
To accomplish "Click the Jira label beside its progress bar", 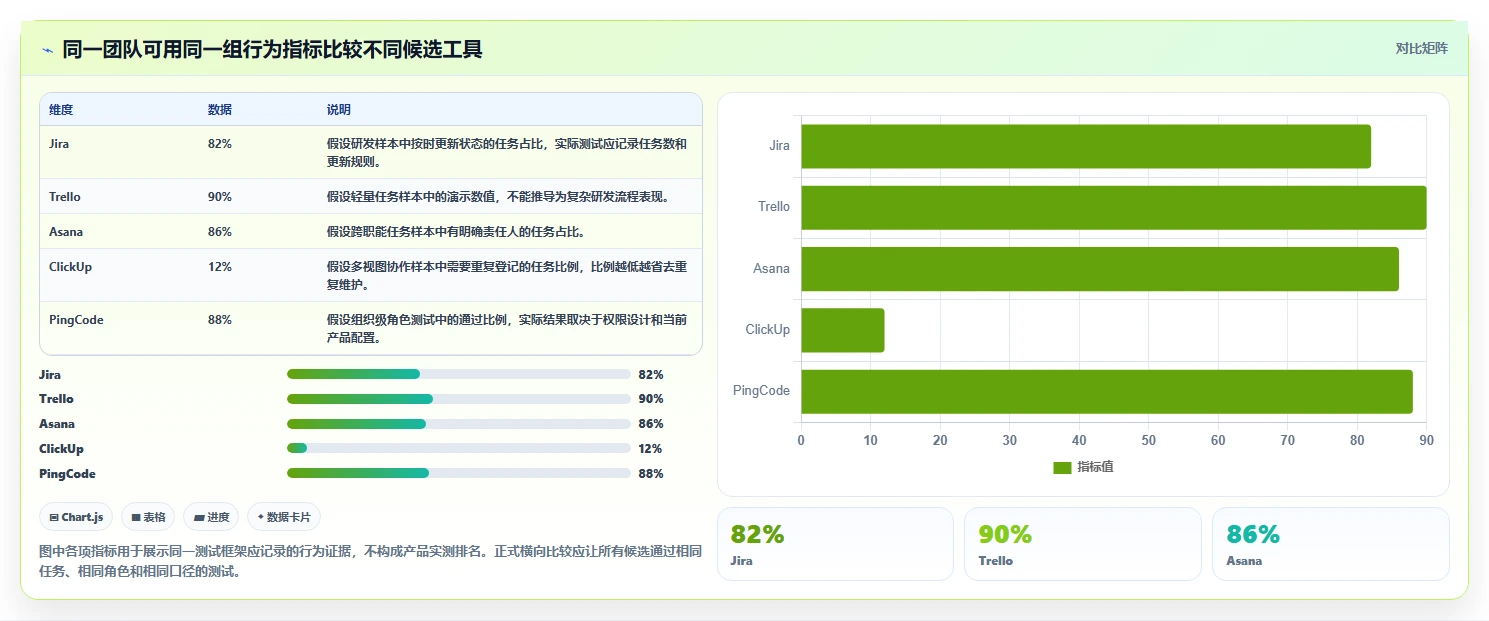I will 50,375.
